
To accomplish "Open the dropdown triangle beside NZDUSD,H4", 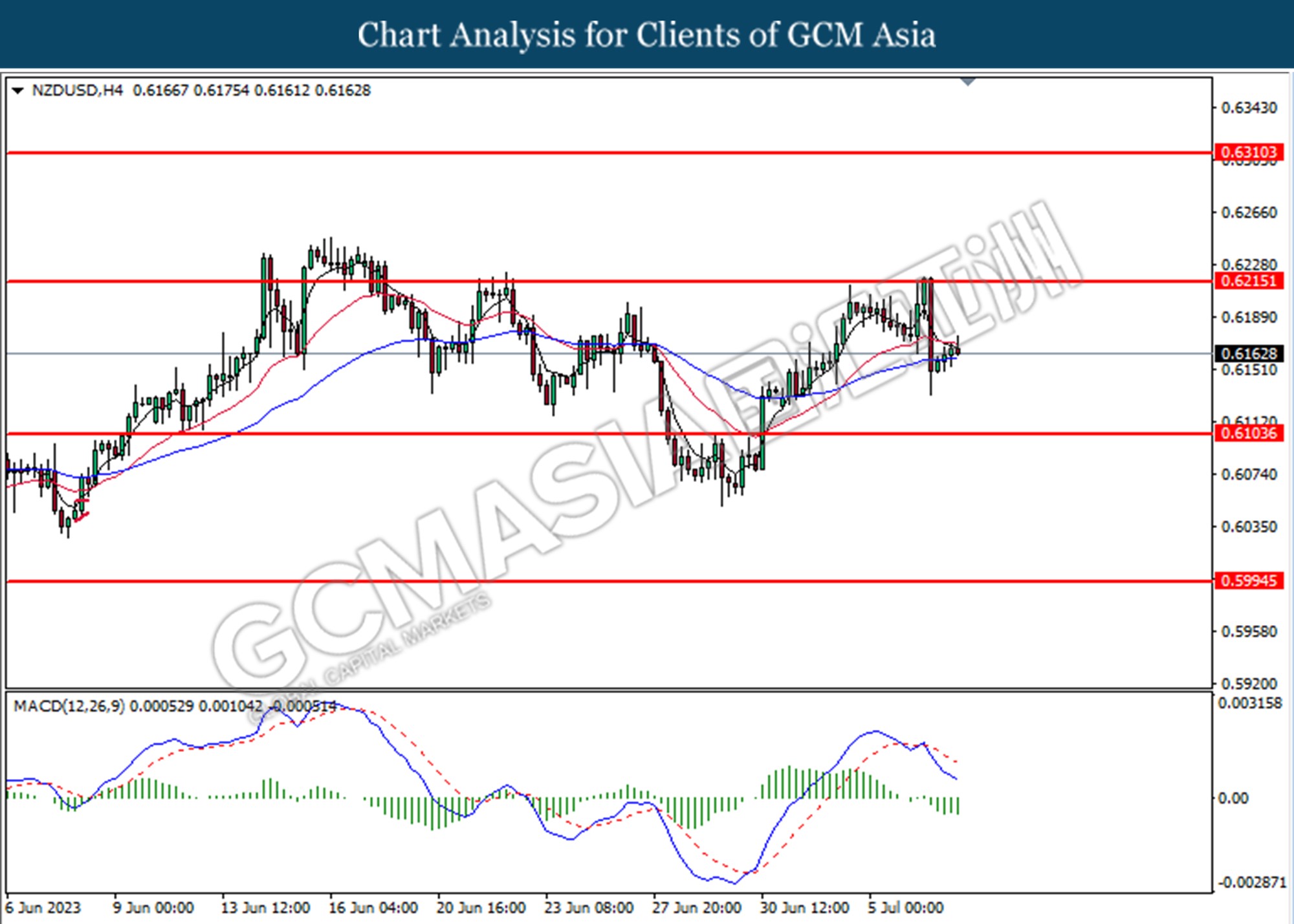I will click(x=18, y=91).
